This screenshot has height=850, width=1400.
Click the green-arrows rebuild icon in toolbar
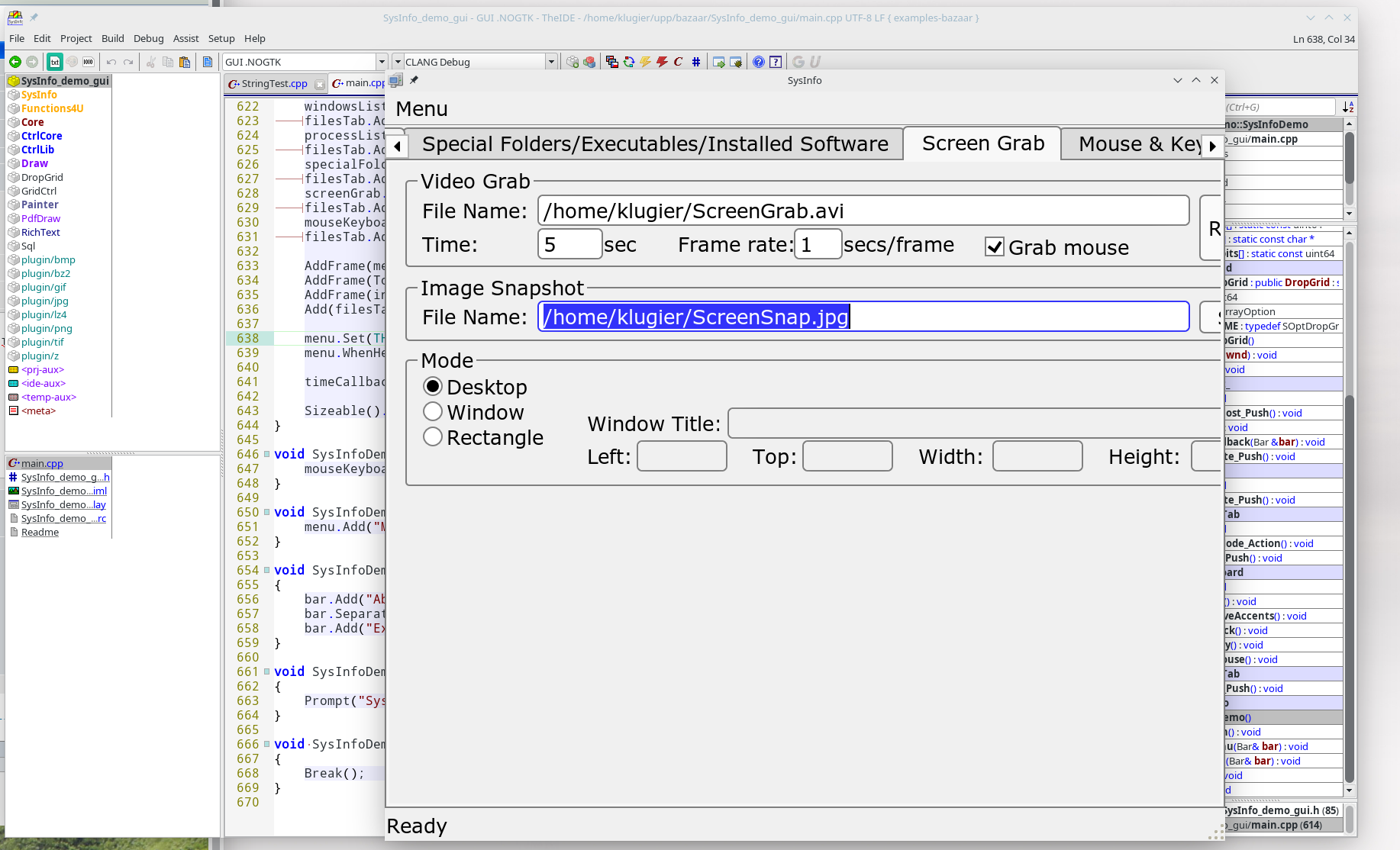click(x=629, y=62)
